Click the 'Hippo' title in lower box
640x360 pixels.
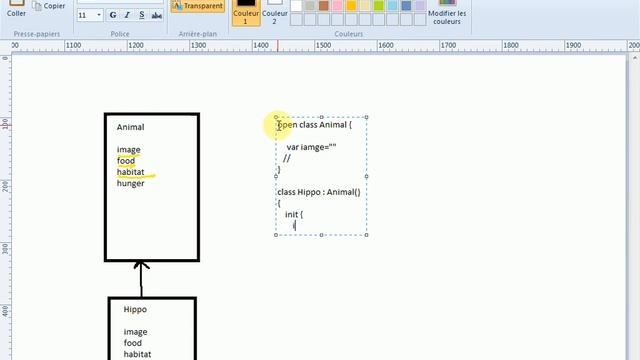(x=135, y=309)
